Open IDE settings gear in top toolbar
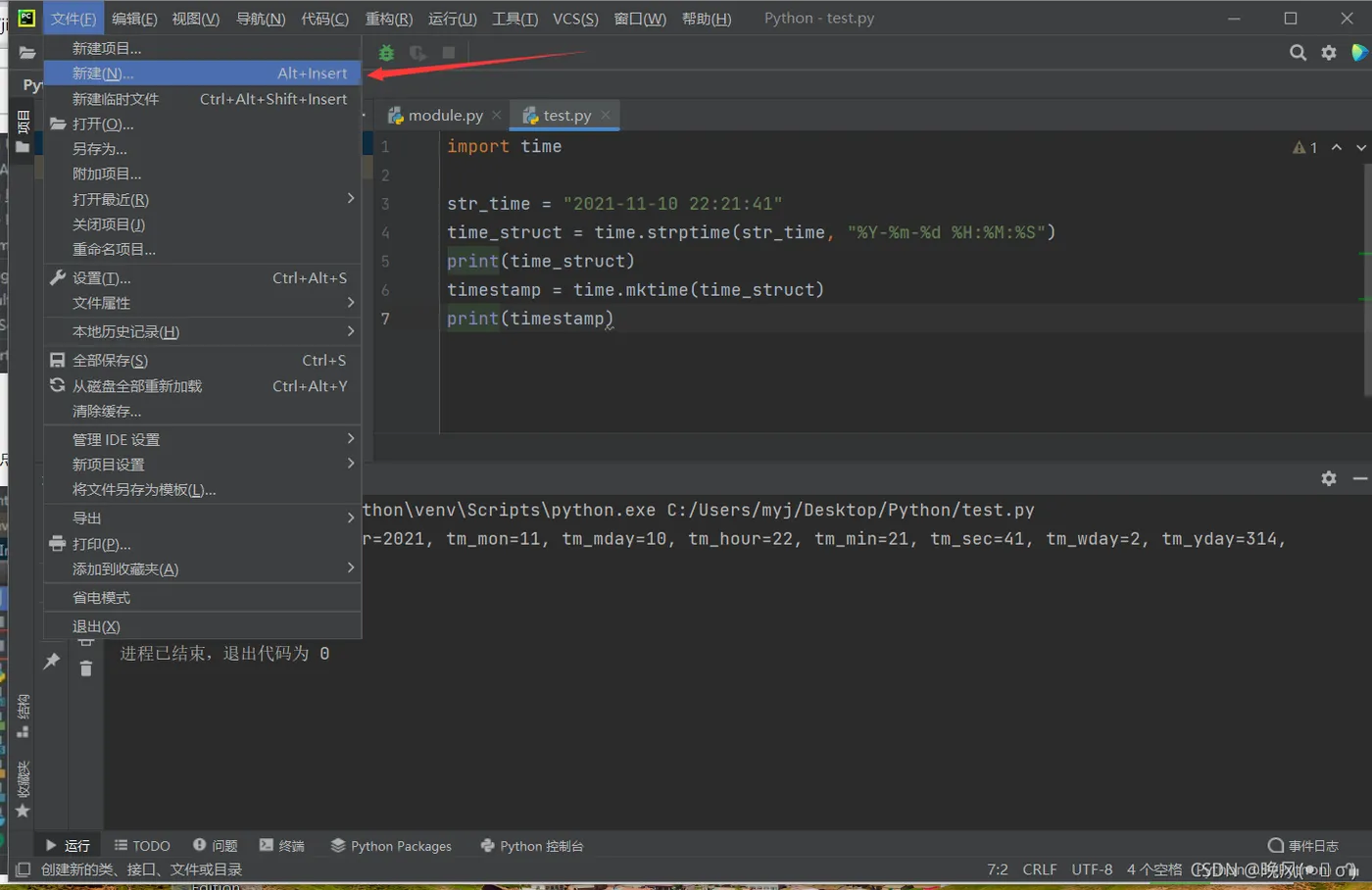 1329,53
